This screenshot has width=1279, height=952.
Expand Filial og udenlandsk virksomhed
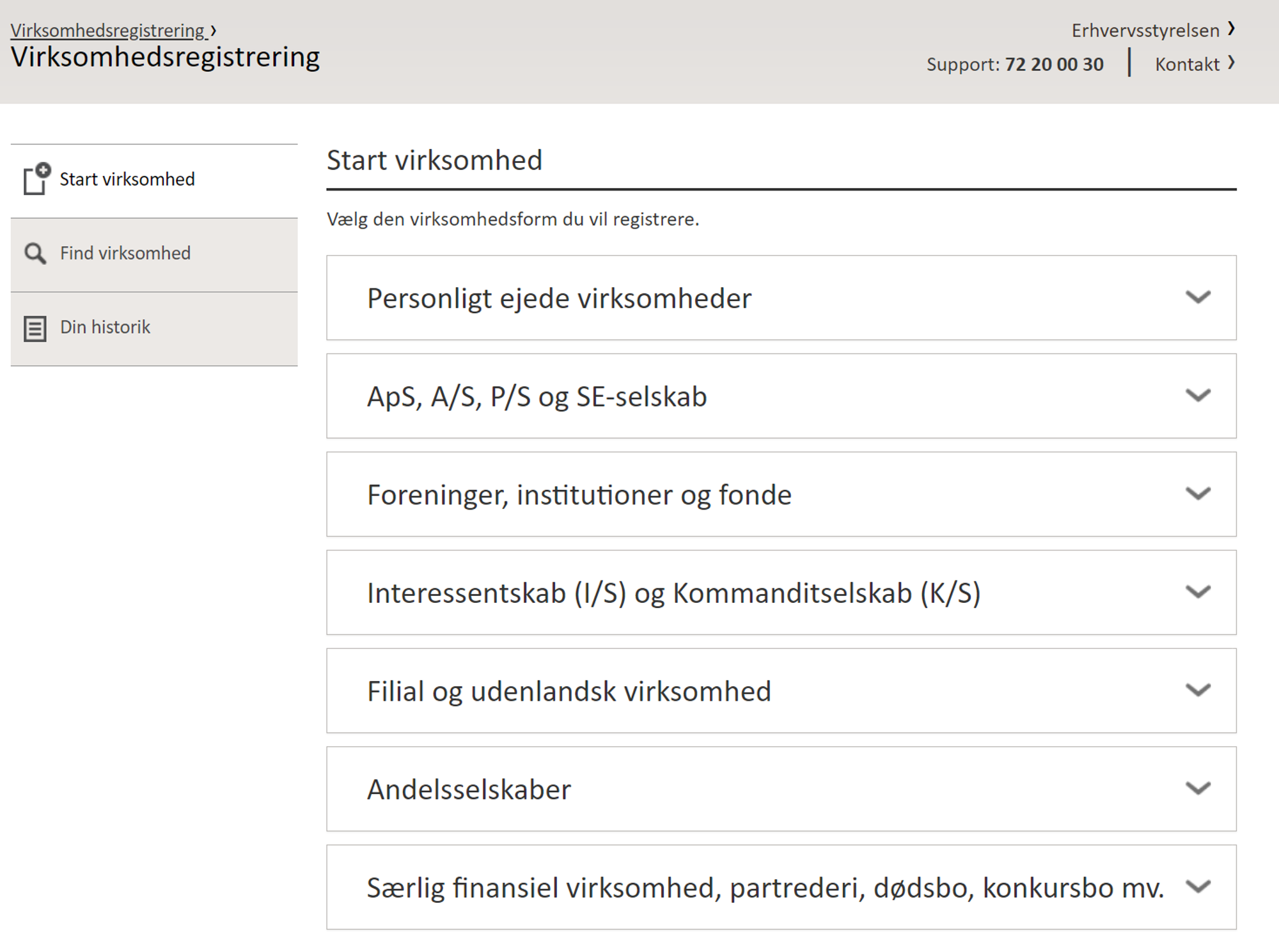(569, 692)
